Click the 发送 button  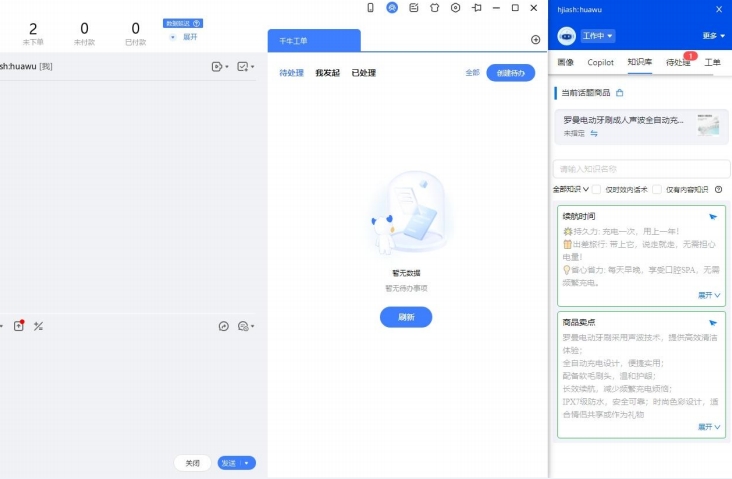tap(229, 463)
